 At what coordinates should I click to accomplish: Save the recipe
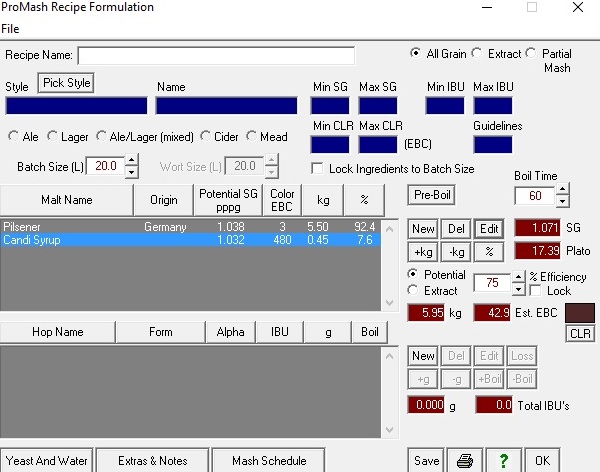(x=426, y=461)
